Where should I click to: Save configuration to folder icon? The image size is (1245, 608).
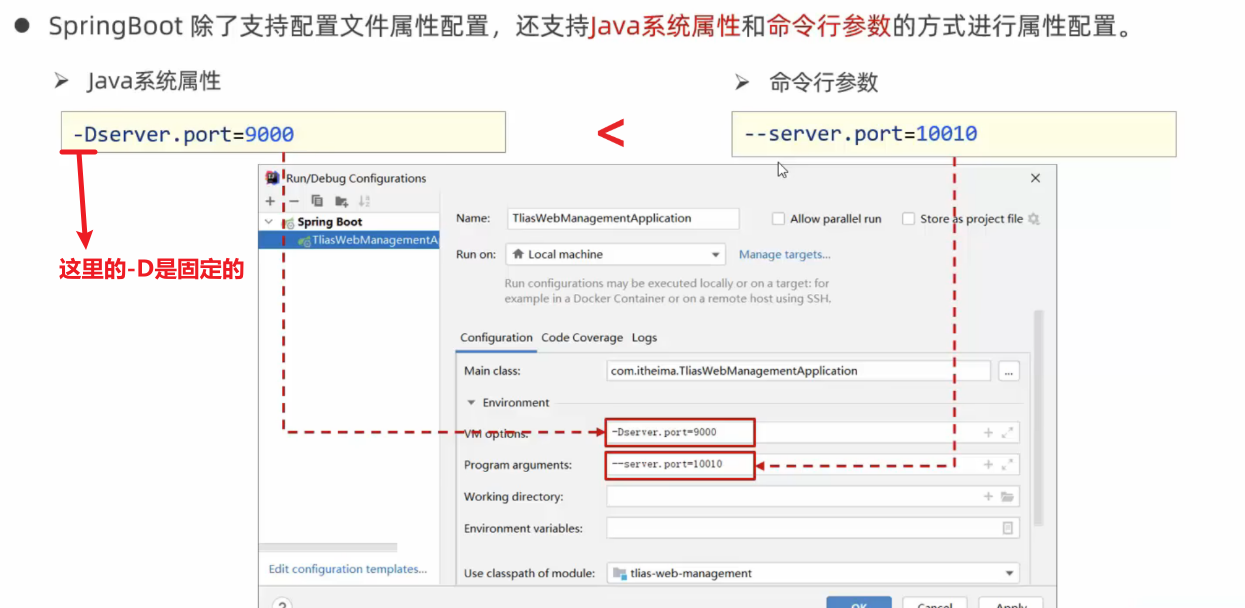(342, 201)
